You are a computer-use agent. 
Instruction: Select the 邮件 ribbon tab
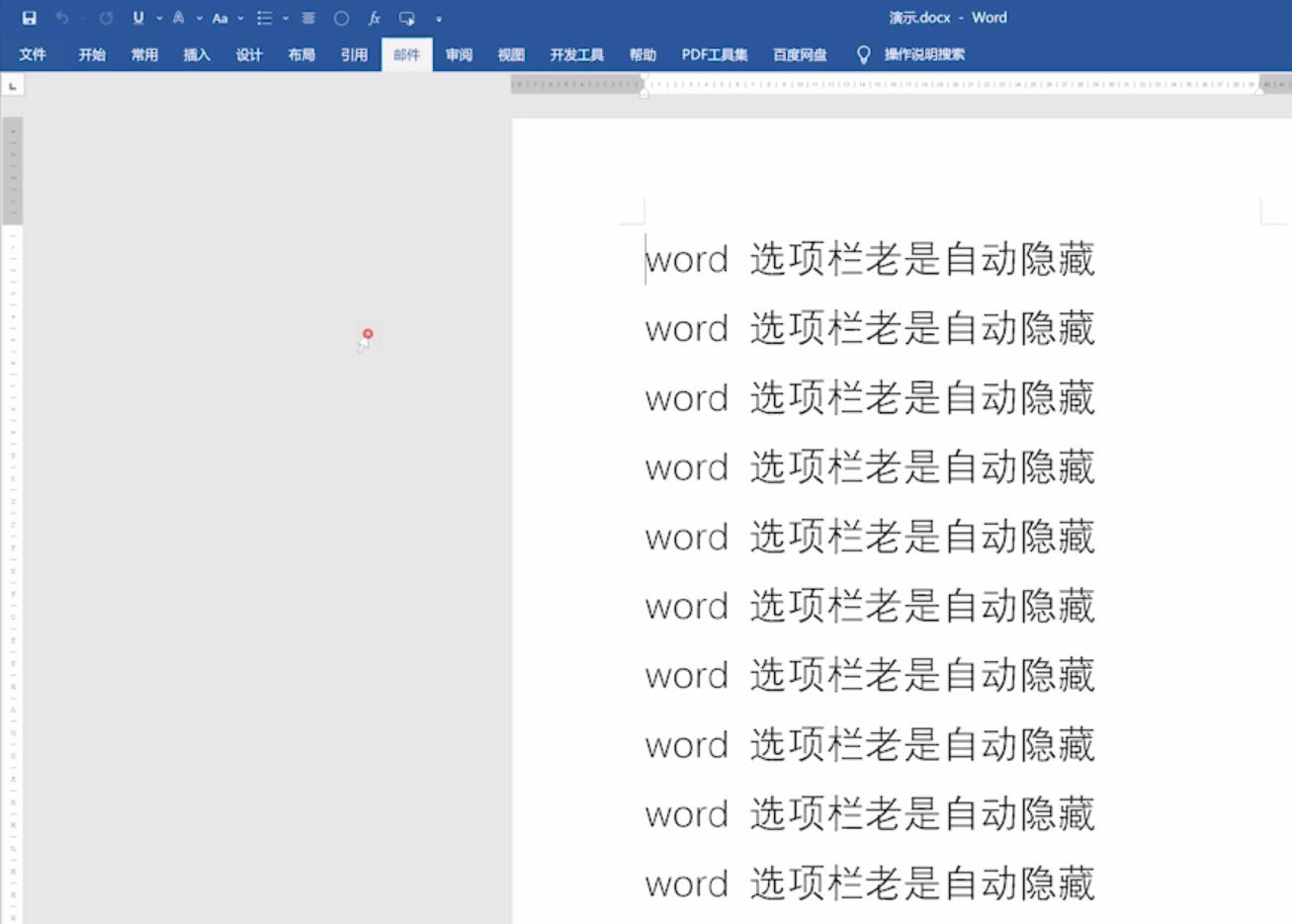(406, 54)
